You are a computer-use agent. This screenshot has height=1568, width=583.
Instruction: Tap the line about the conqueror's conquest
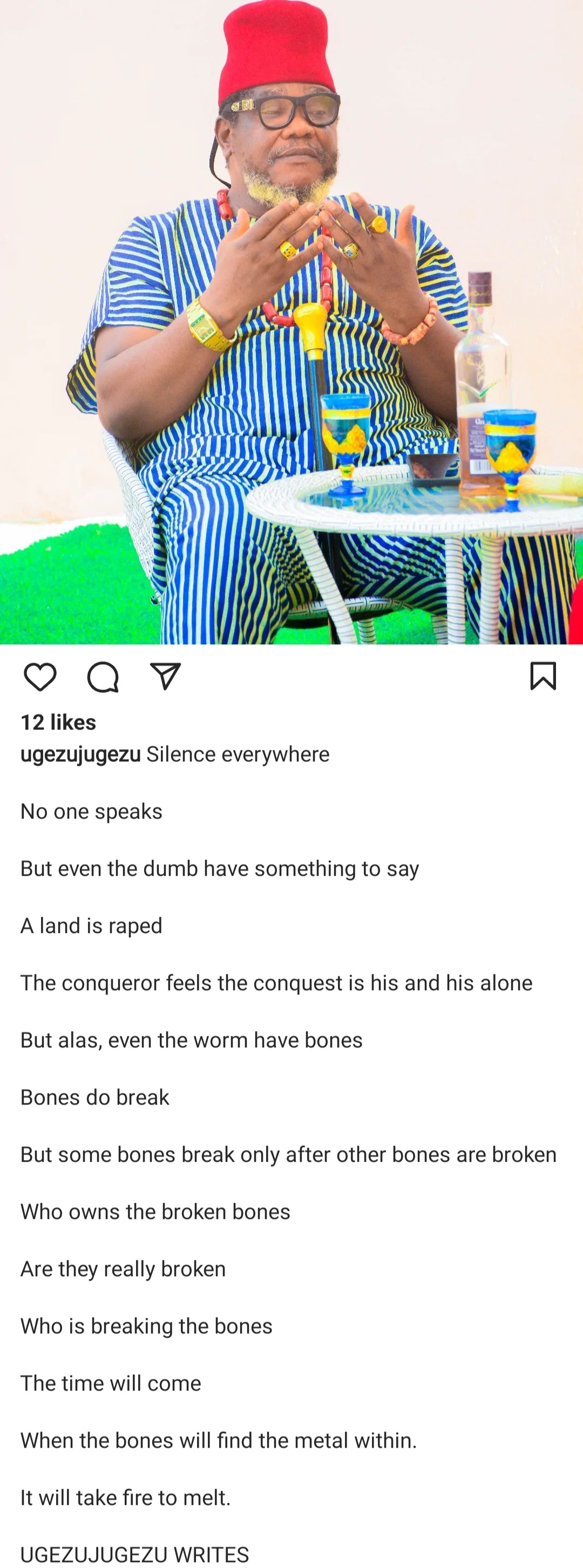(276, 983)
